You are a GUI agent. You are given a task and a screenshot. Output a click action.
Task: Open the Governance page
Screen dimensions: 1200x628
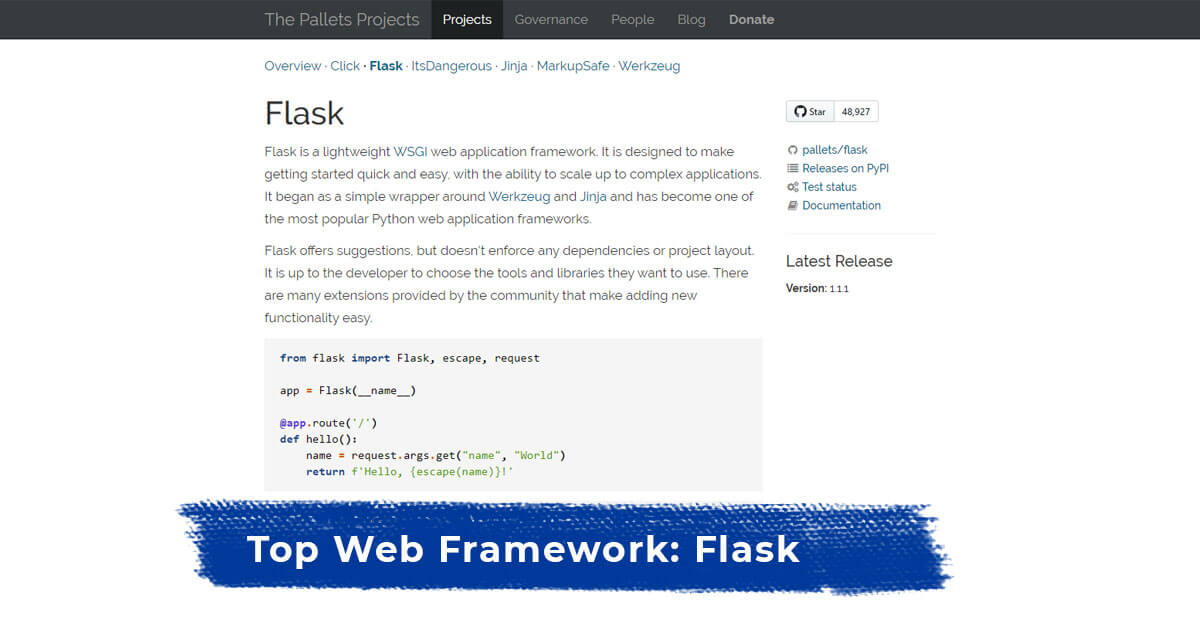click(x=551, y=19)
